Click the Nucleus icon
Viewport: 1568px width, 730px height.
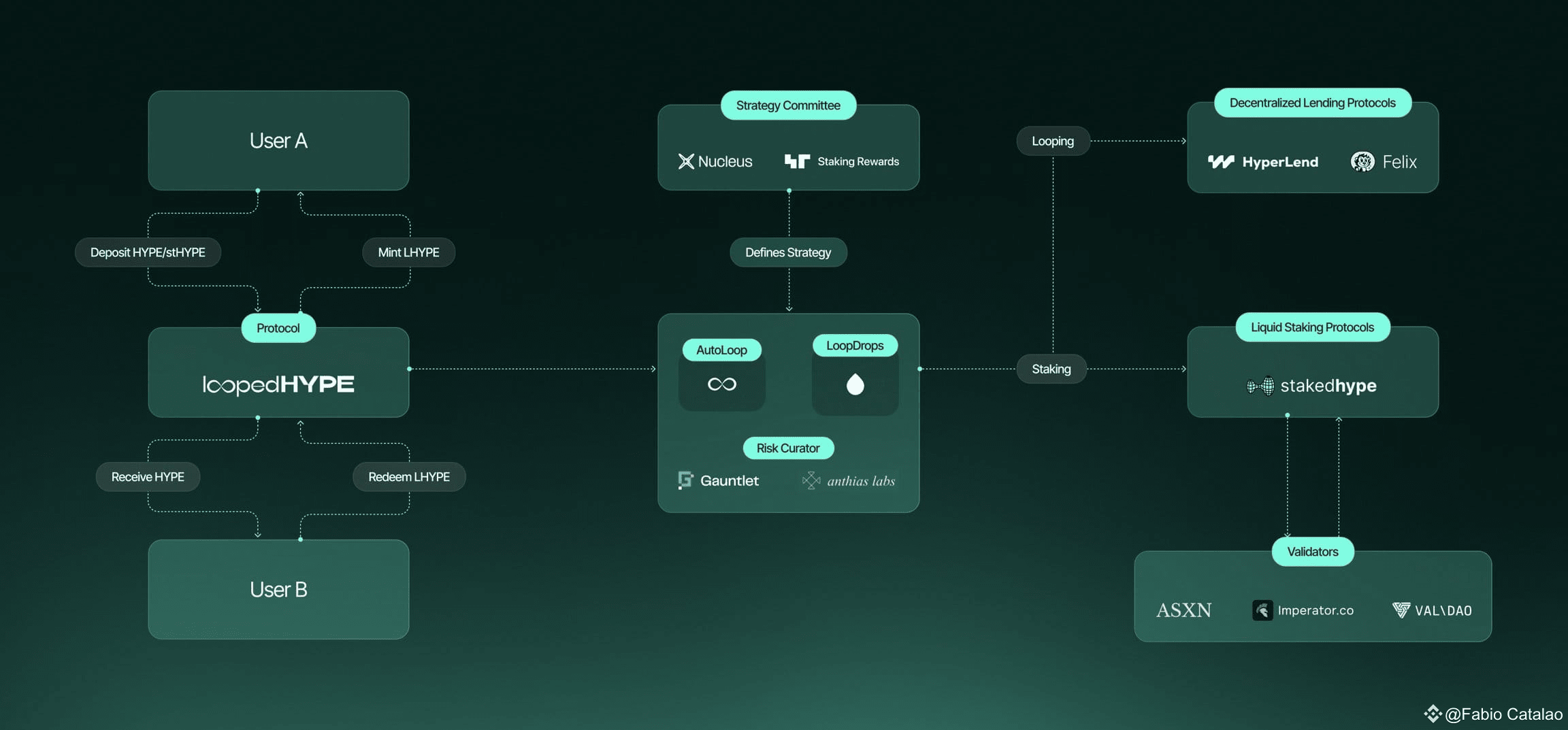click(687, 161)
